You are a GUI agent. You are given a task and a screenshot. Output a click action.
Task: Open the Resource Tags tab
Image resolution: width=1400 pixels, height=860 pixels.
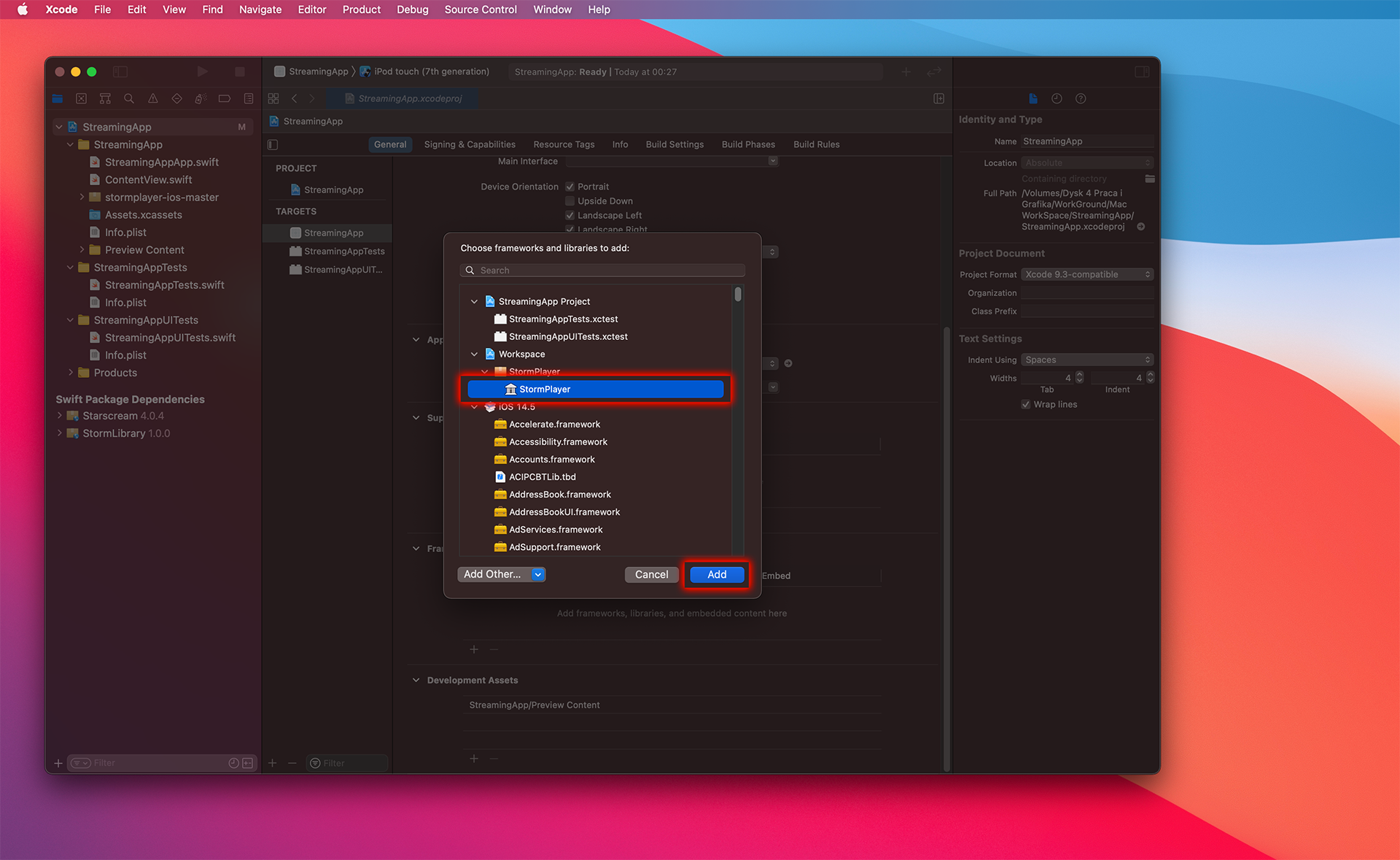564,144
